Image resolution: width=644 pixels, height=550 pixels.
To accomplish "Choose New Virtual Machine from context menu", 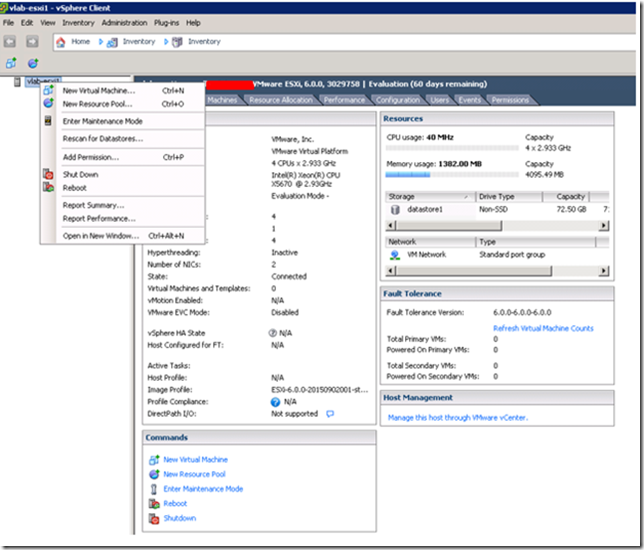I will (x=123, y=90).
